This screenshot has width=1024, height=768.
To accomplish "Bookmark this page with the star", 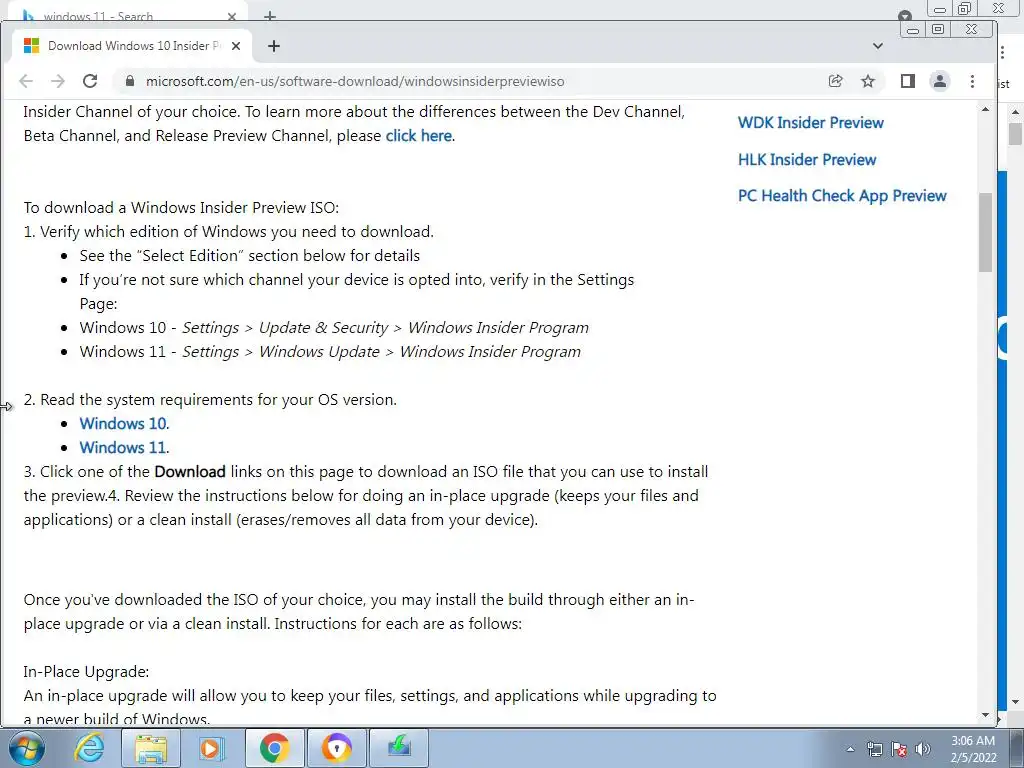I will 868,81.
